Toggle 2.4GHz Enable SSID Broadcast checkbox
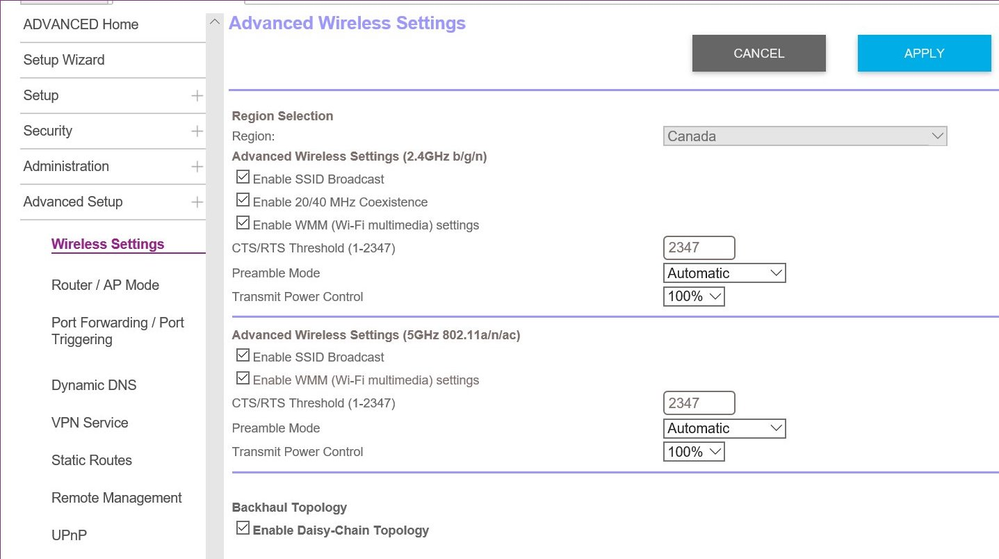The image size is (999, 559). click(242, 178)
